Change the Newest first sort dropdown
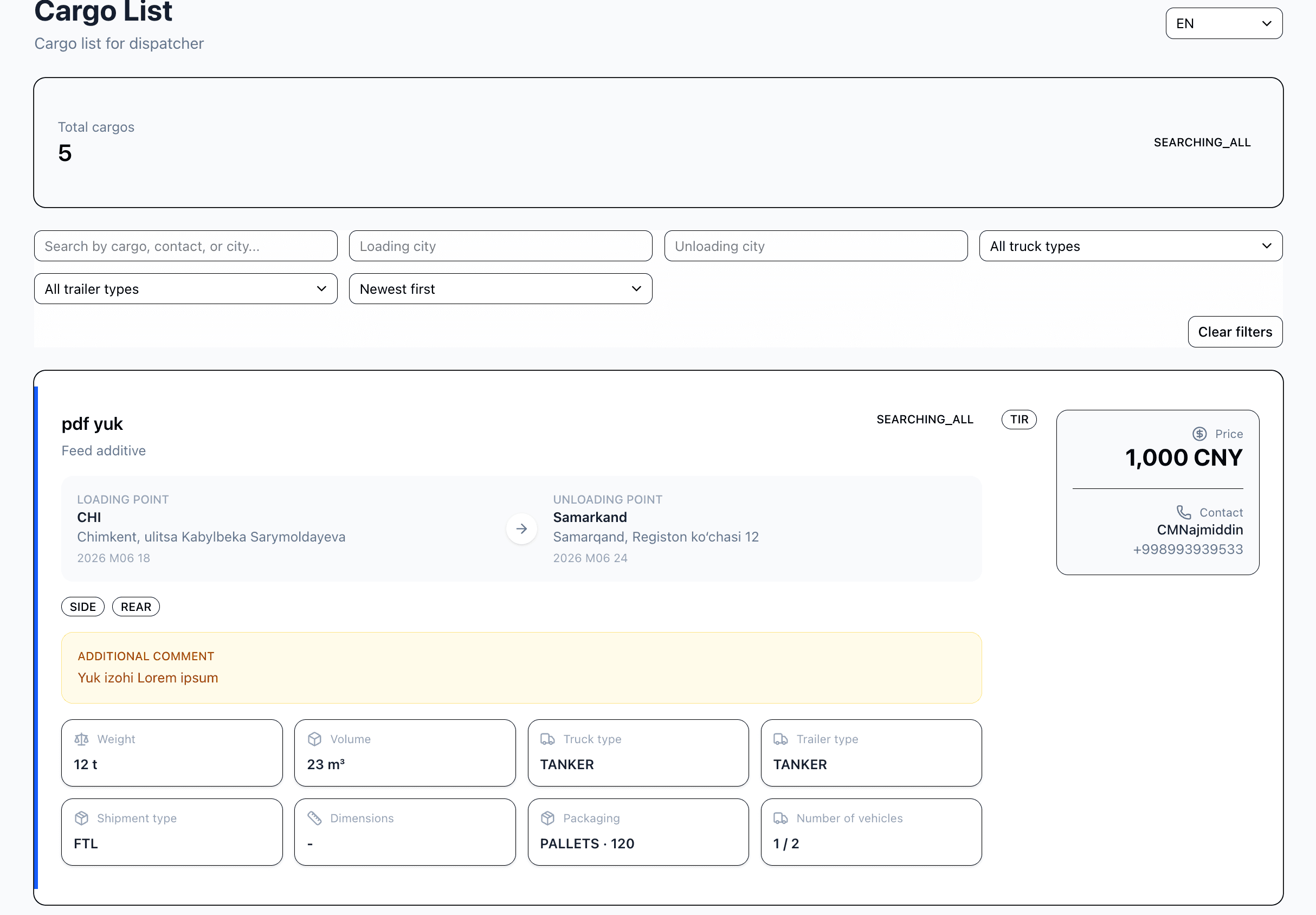This screenshot has height=915, width=1316. click(500, 289)
